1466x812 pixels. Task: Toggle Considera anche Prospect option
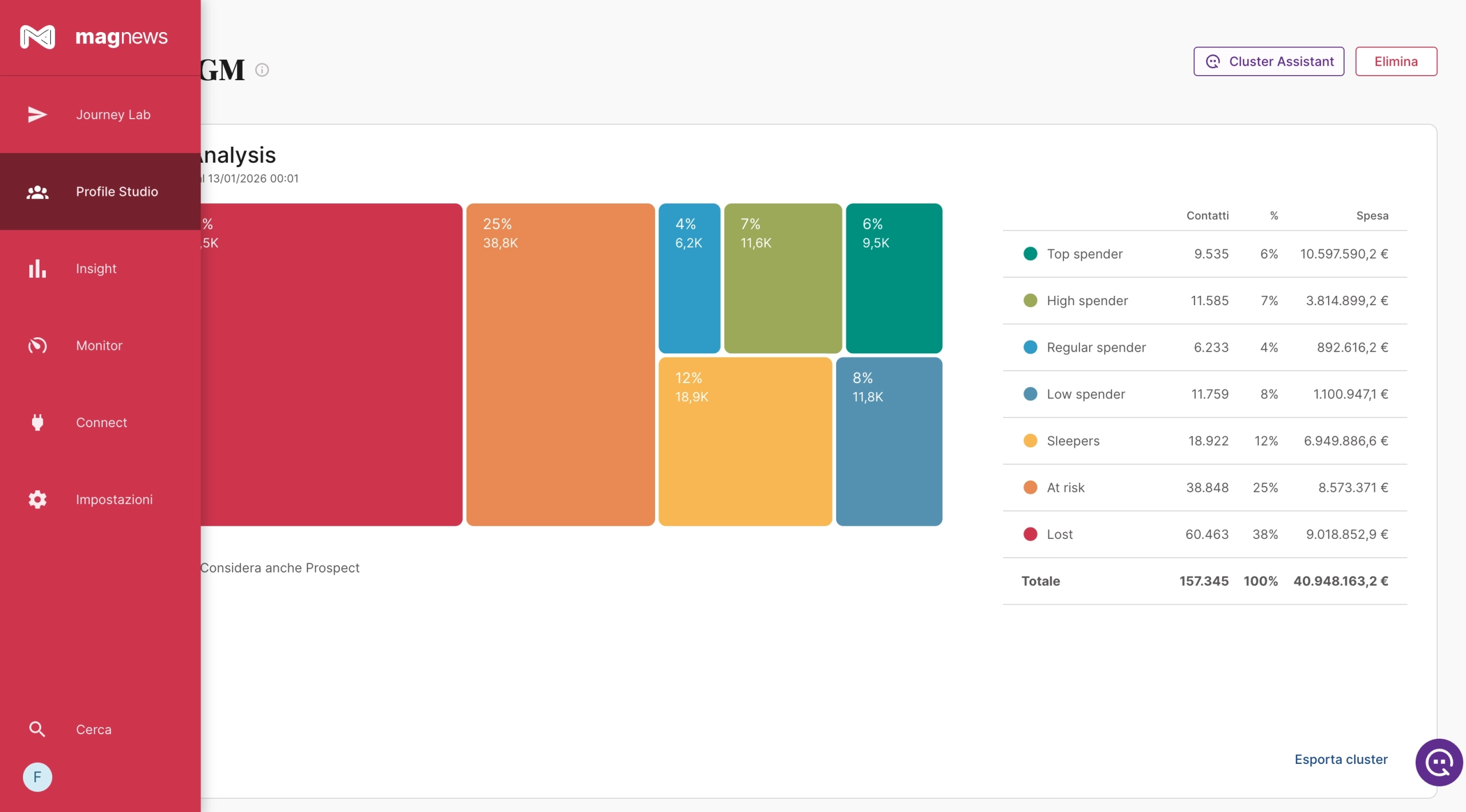coord(279,567)
